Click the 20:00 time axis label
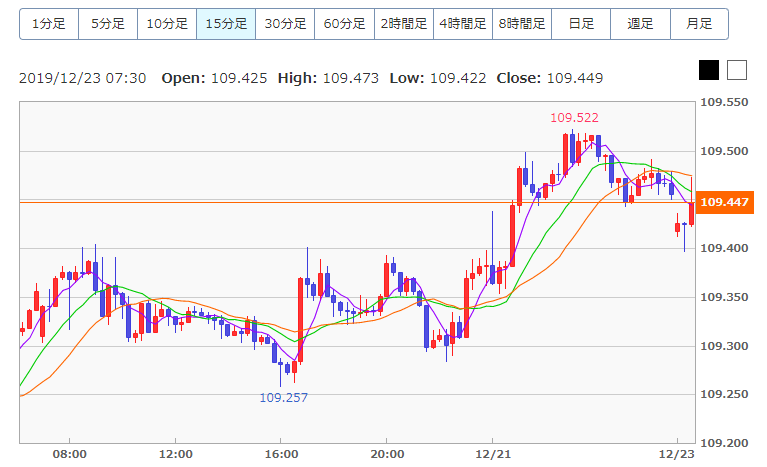This screenshot has height=467, width=767. coord(387,454)
